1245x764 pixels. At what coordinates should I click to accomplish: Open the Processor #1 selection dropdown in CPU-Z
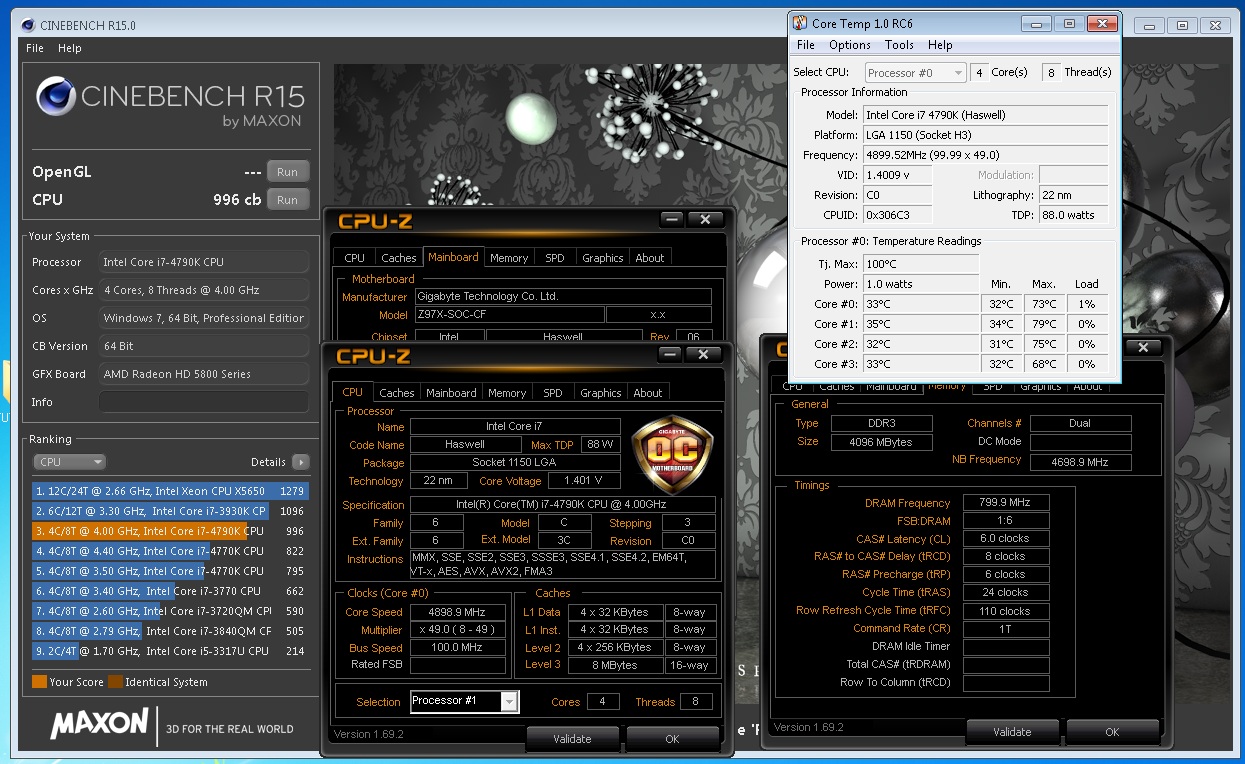464,701
